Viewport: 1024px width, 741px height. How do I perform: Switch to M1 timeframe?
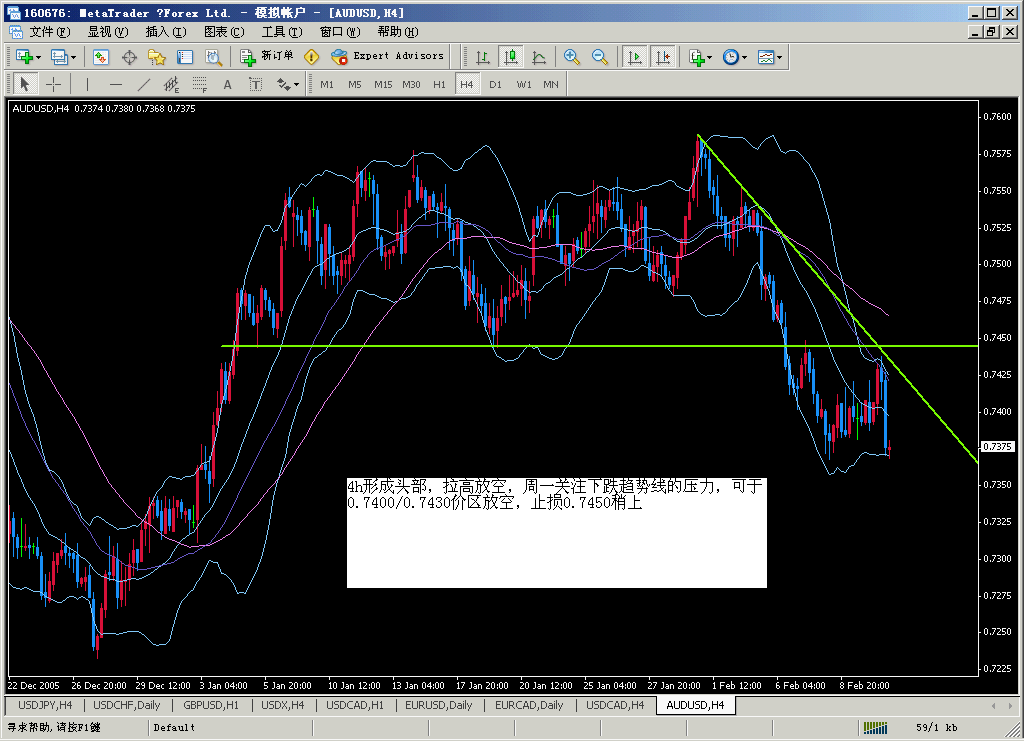[327, 84]
